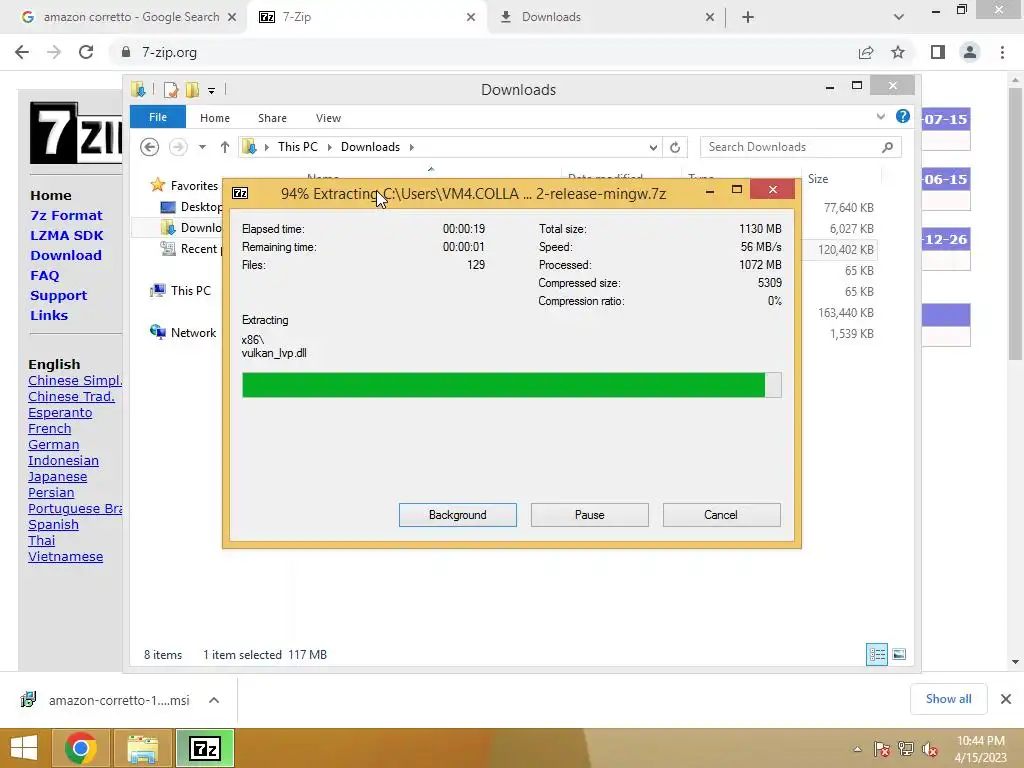Open Explorer help question mark icon
Screen dimensions: 1024x768
[903, 116]
